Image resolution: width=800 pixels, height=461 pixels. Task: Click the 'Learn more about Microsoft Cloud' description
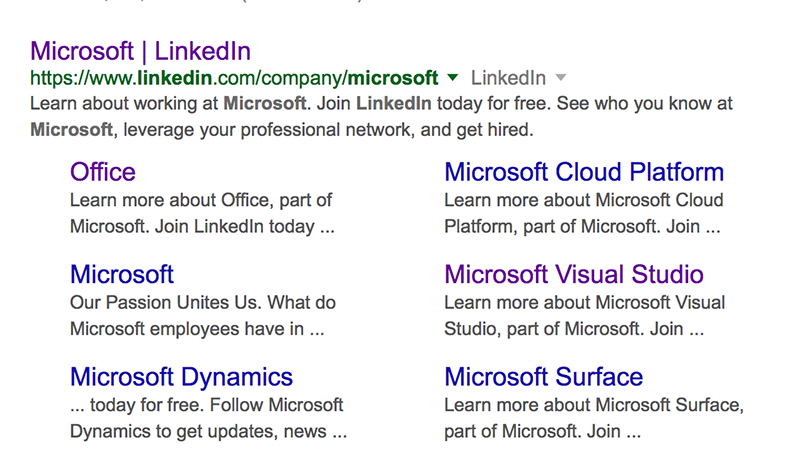pos(584,213)
